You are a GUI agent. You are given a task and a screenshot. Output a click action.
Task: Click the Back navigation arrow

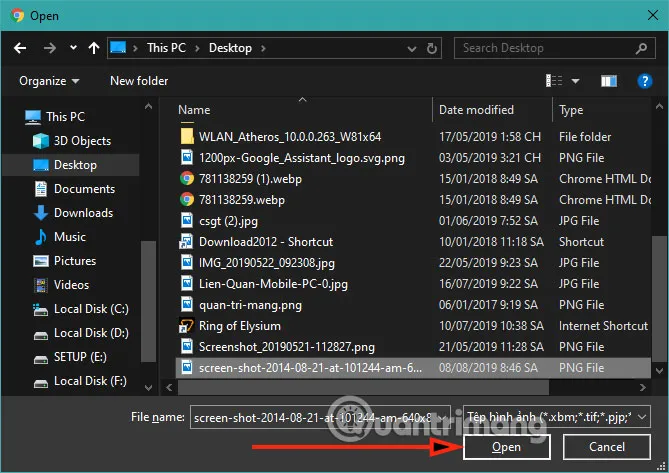[x=22, y=47]
